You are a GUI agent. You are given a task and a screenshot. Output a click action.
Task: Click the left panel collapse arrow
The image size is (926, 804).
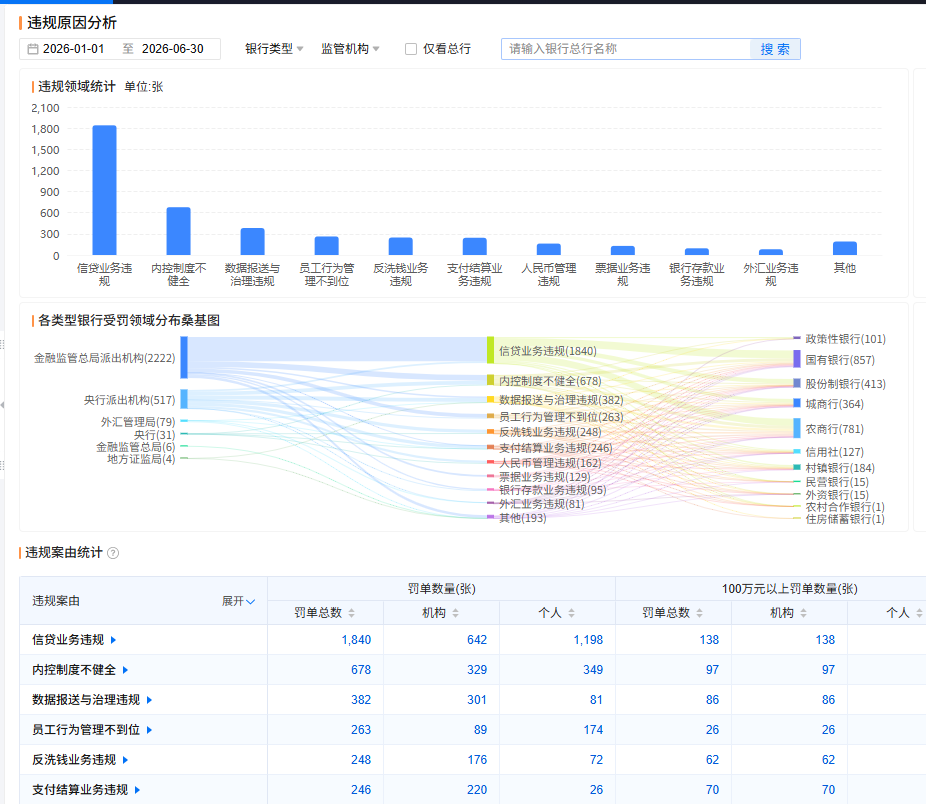[x=2, y=405]
